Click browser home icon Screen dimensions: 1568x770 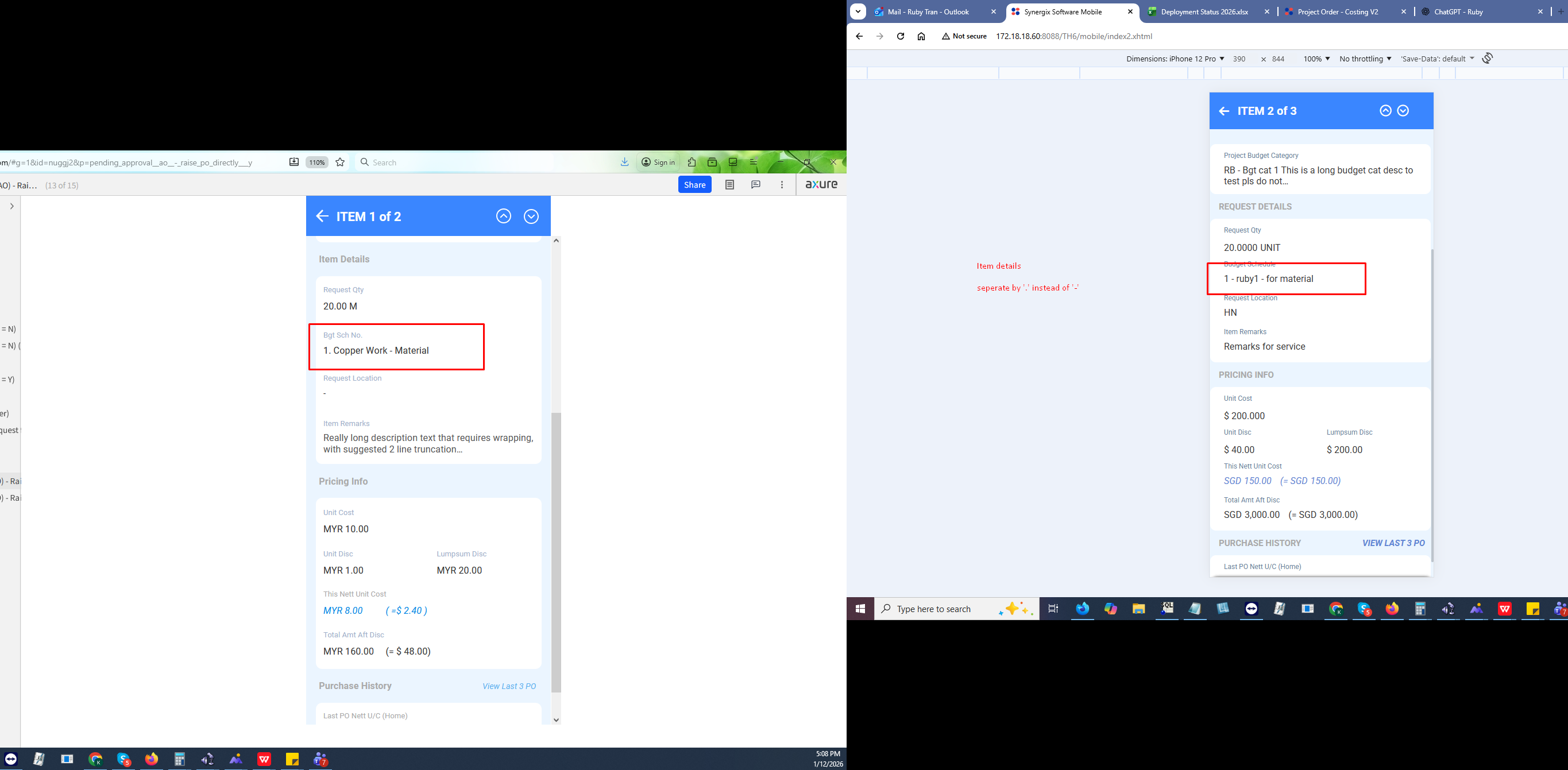point(921,37)
